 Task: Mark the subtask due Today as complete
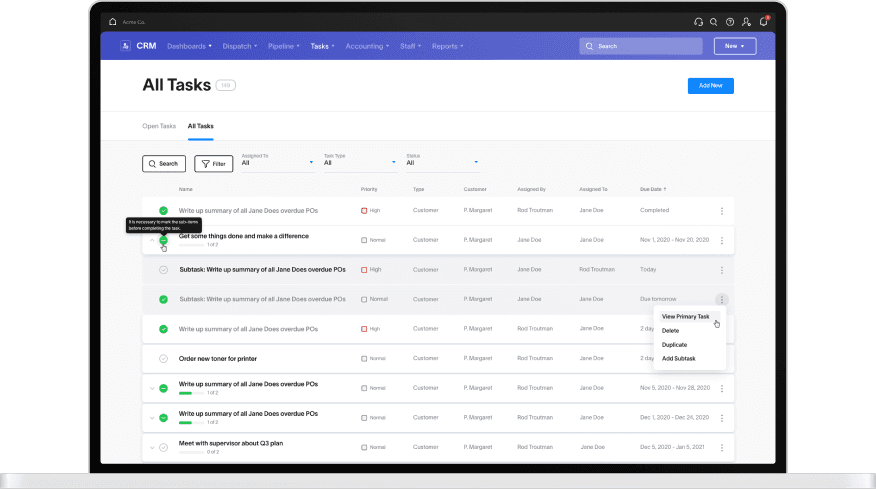click(163, 270)
